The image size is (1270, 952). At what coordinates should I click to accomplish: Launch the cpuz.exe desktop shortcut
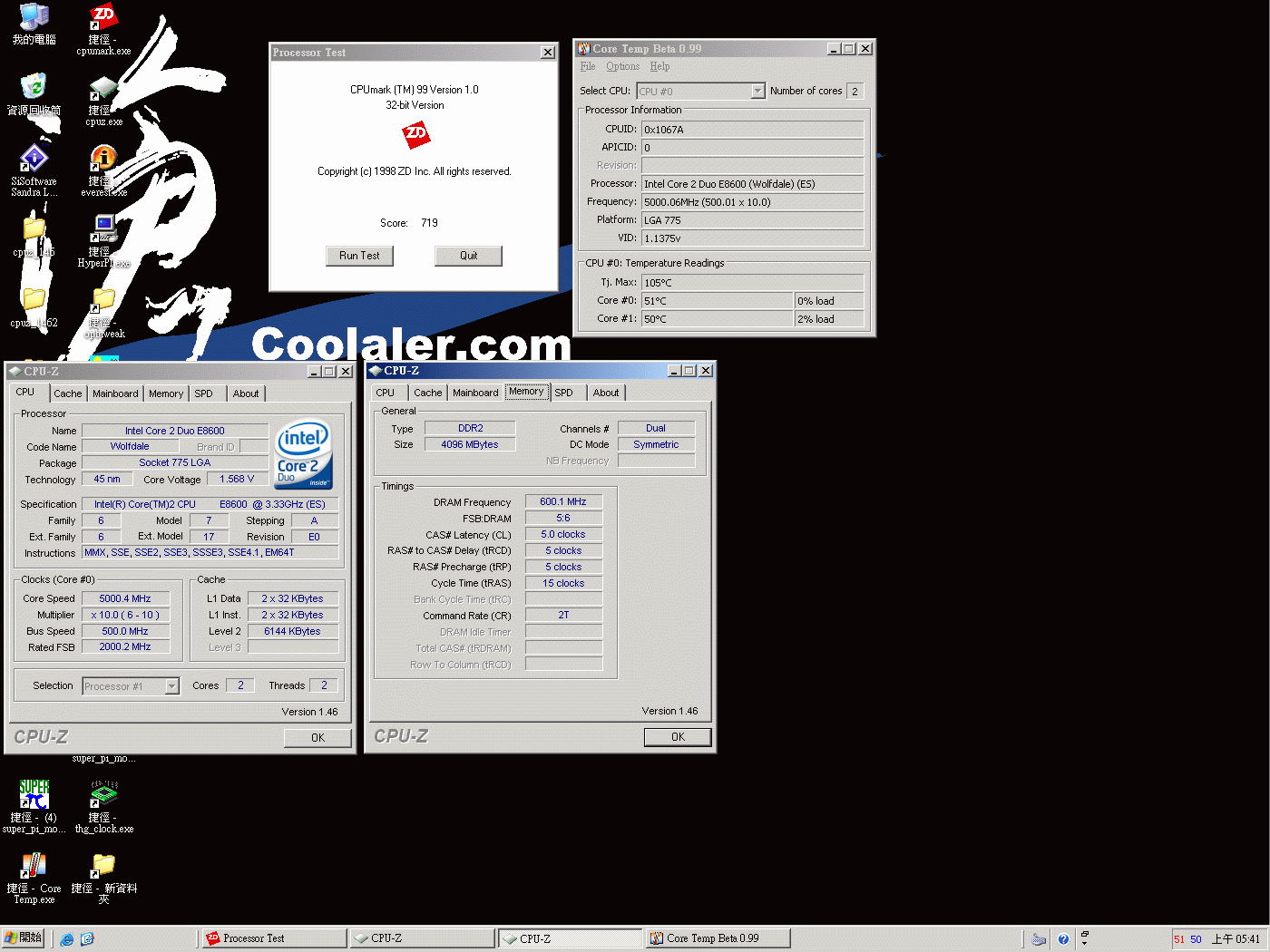[103, 101]
